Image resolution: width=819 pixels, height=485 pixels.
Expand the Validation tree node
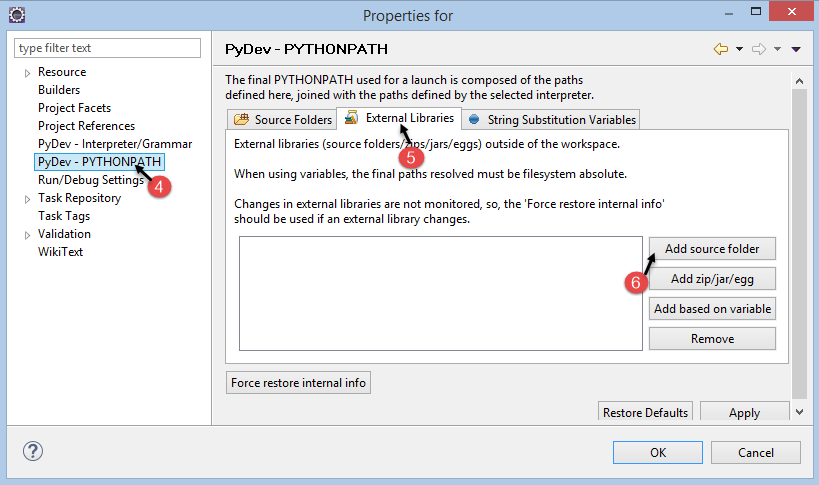[28, 235]
